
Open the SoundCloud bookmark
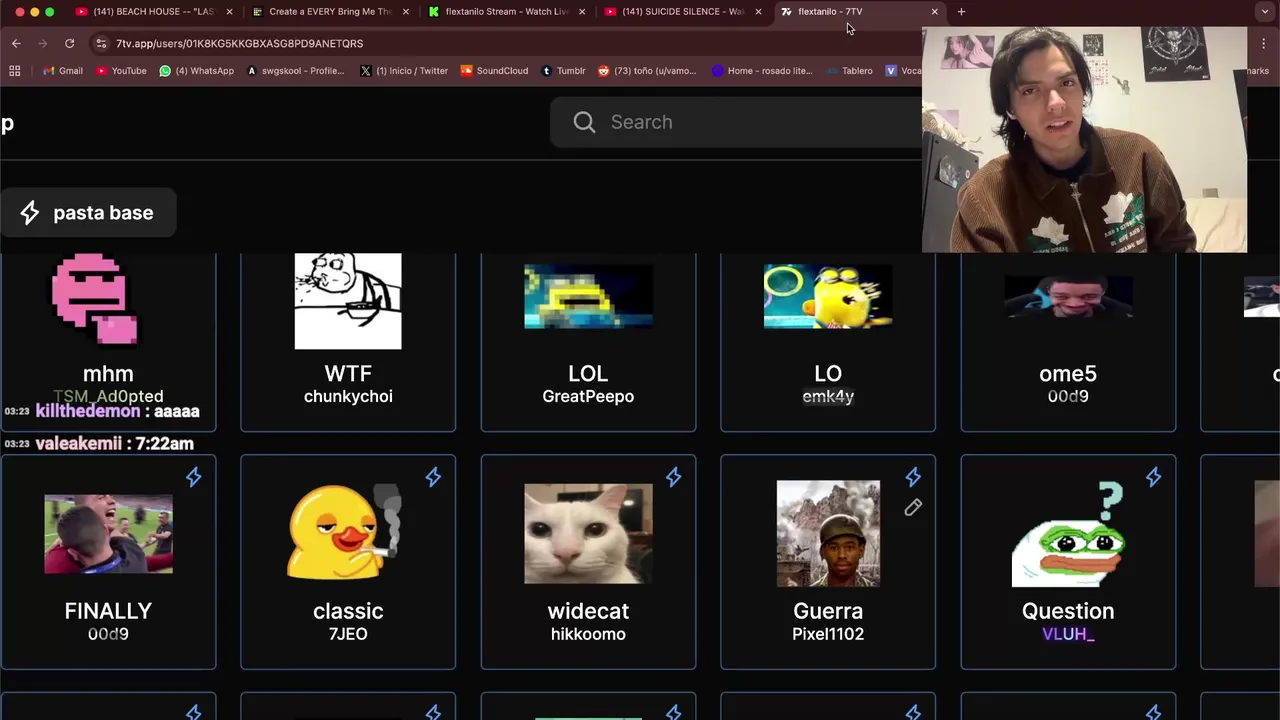point(494,71)
